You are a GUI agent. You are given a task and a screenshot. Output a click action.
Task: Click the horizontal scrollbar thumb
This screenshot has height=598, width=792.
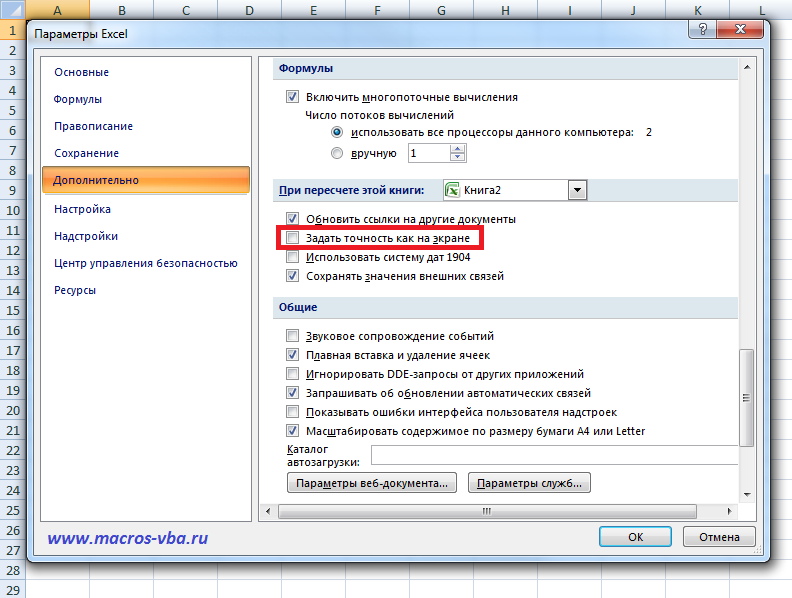coord(487,511)
